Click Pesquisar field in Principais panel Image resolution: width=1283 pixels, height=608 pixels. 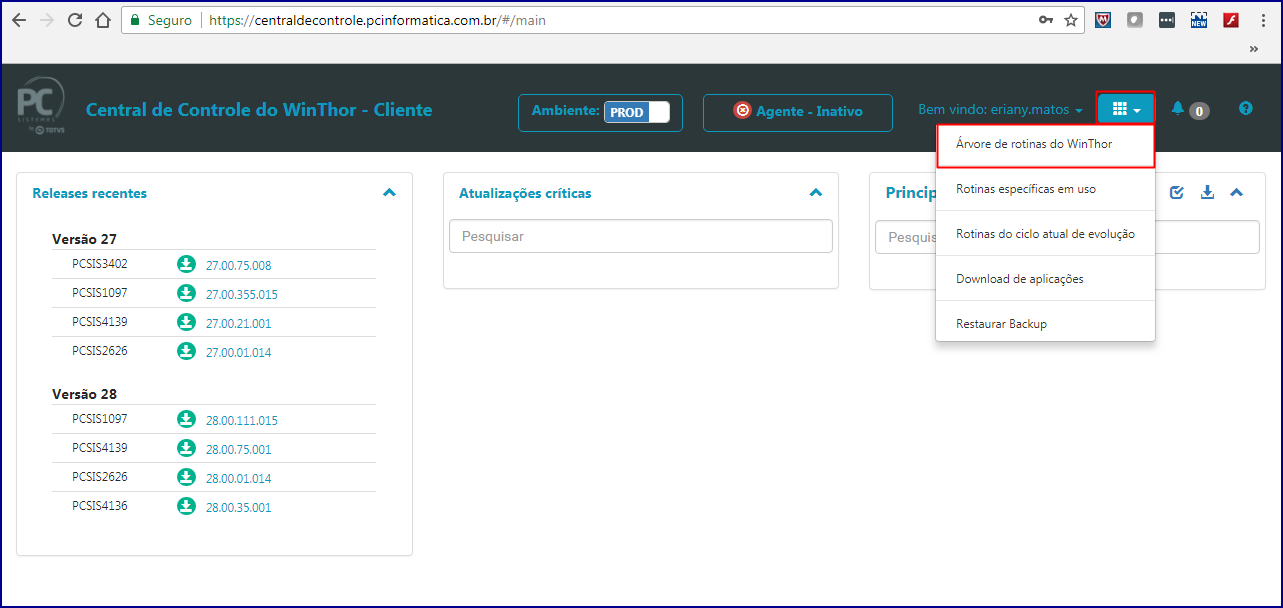1067,236
